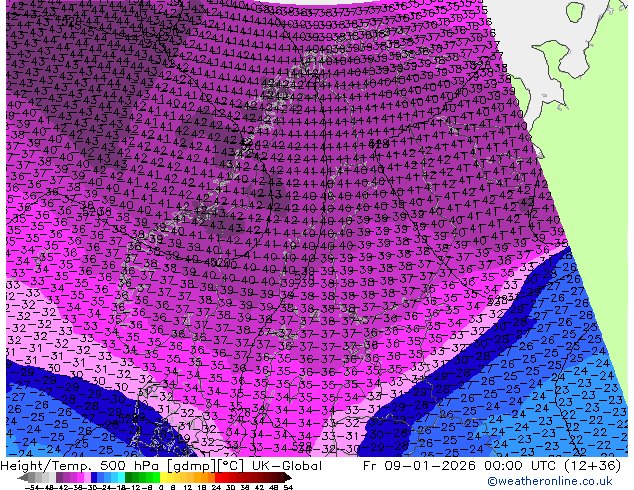
Task: Click the 'UK-Global' model name label
Action: coord(287,466)
